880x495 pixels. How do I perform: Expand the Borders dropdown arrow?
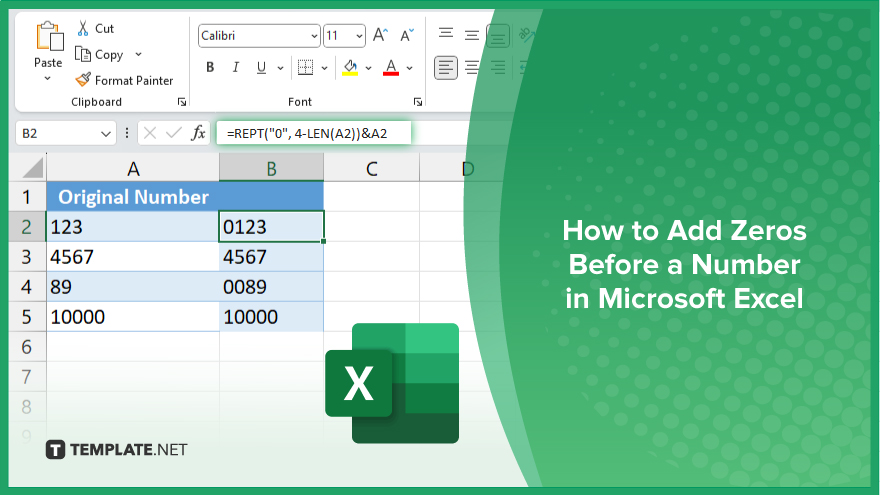pyautogui.click(x=324, y=68)
